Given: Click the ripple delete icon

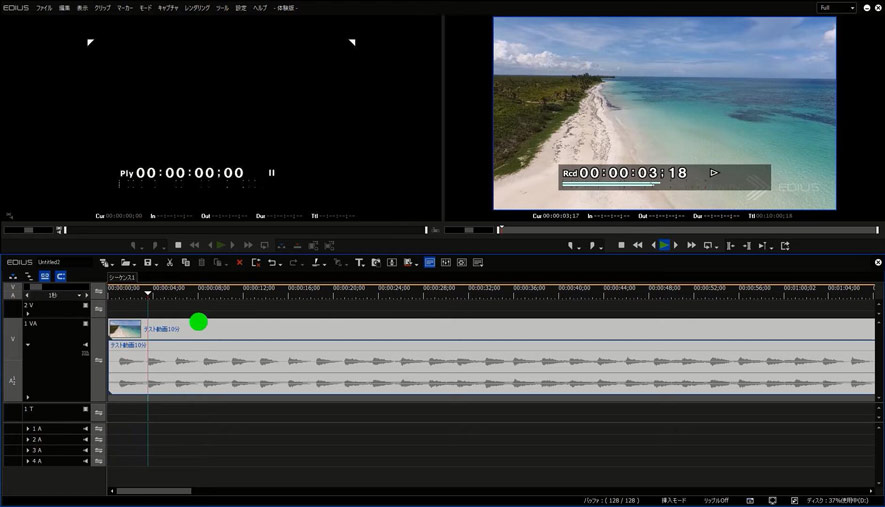Looking at the screenshot, I should pyautogui.click(x=256, y=263).
